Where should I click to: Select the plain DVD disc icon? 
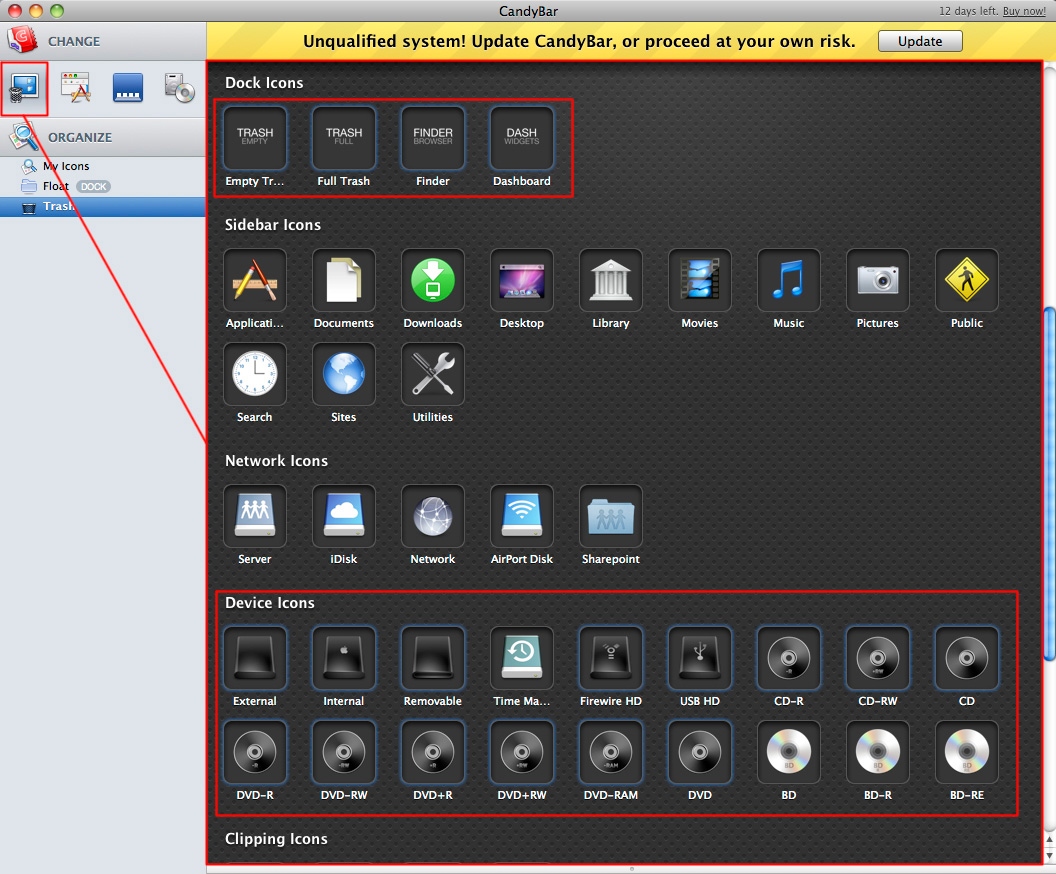(x=699, y=752)
